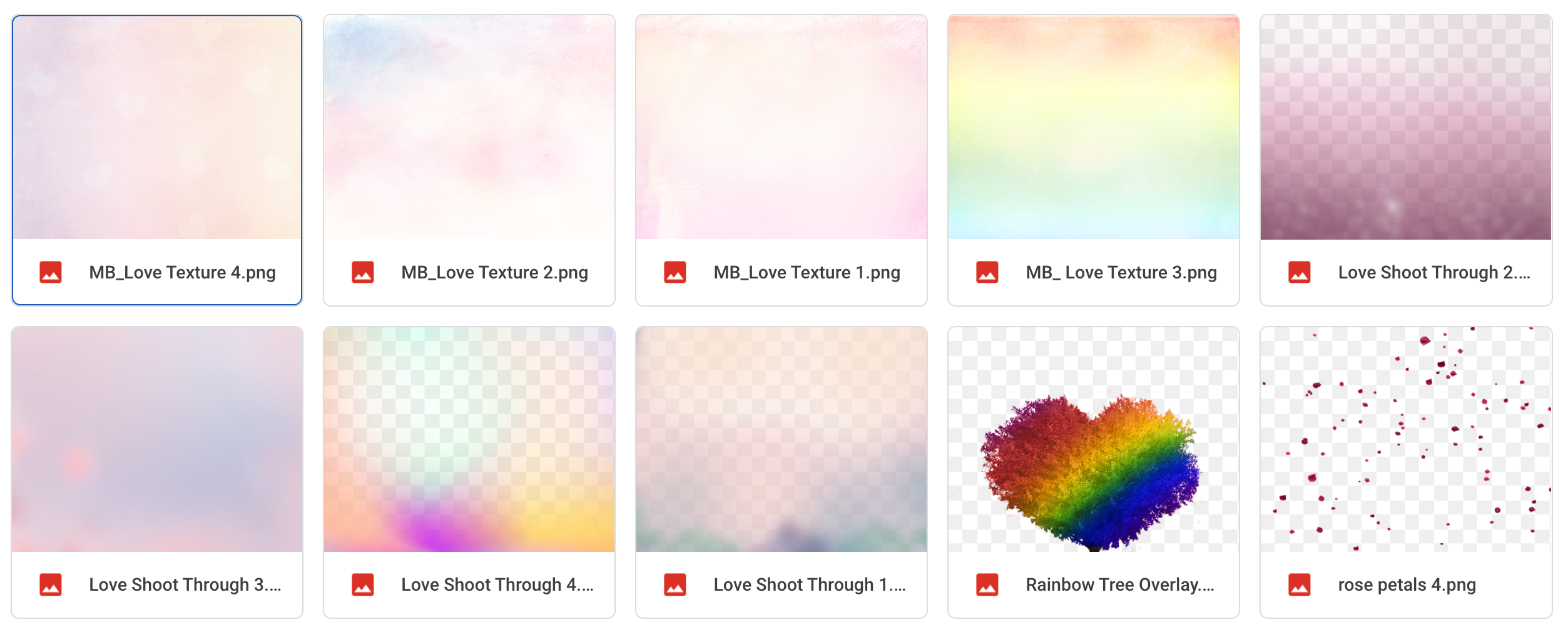The height and width of the screenshot is (632, 1568).
Task: Click image icon beside MB_Love Texture 4.png
Action: coord(51,273)
